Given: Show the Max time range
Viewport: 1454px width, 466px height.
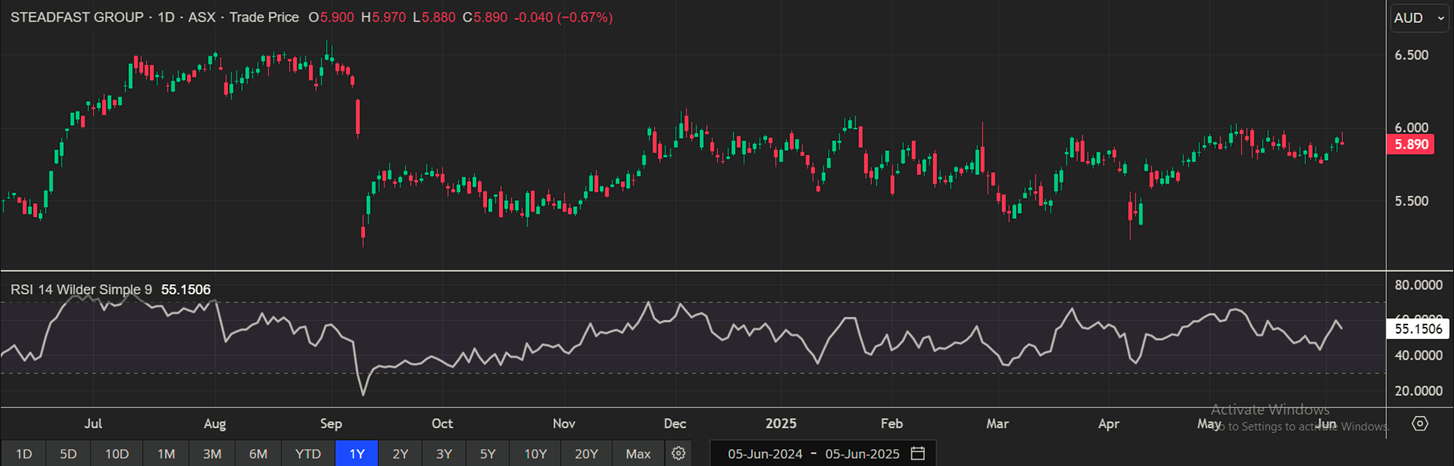Looking at the screenshot, I should [x=638, y=454].
